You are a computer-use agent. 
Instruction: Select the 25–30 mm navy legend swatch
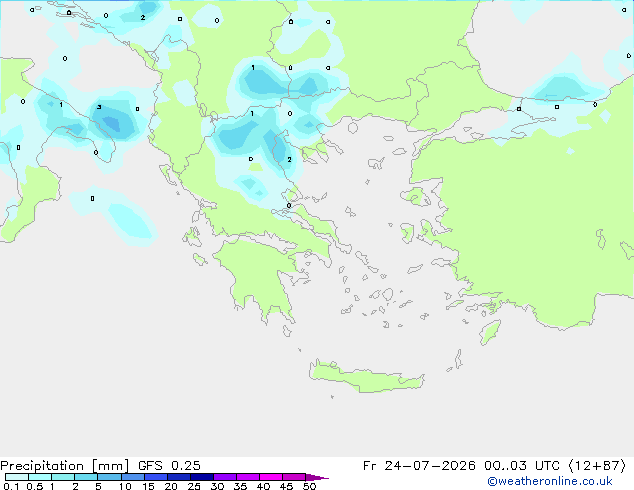[x=201, y=477]
